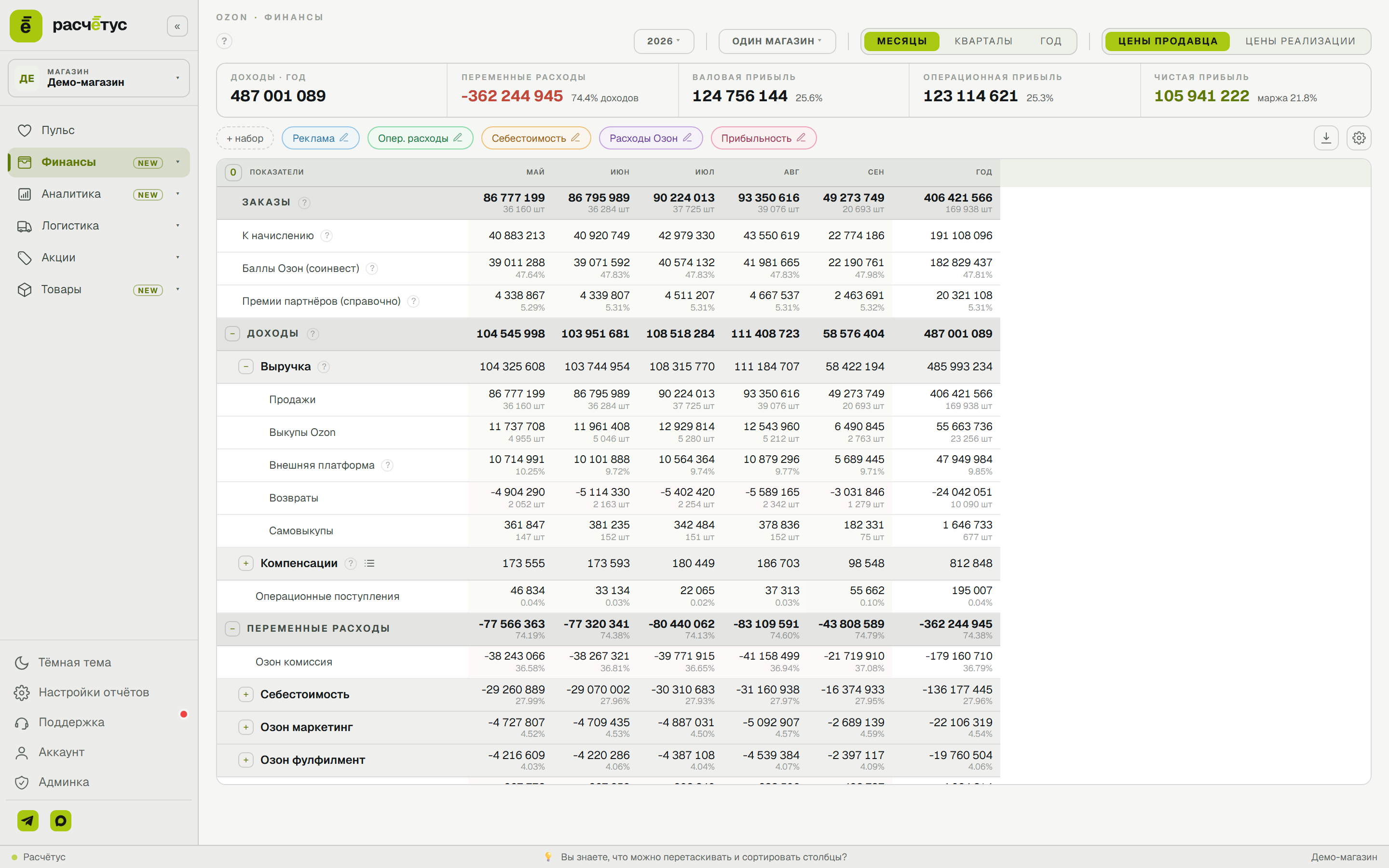The width and height of the screenshot is (1389, 868).
Task: Click the download report icon
Action: pyautogui.click(x=1326, y=138)
